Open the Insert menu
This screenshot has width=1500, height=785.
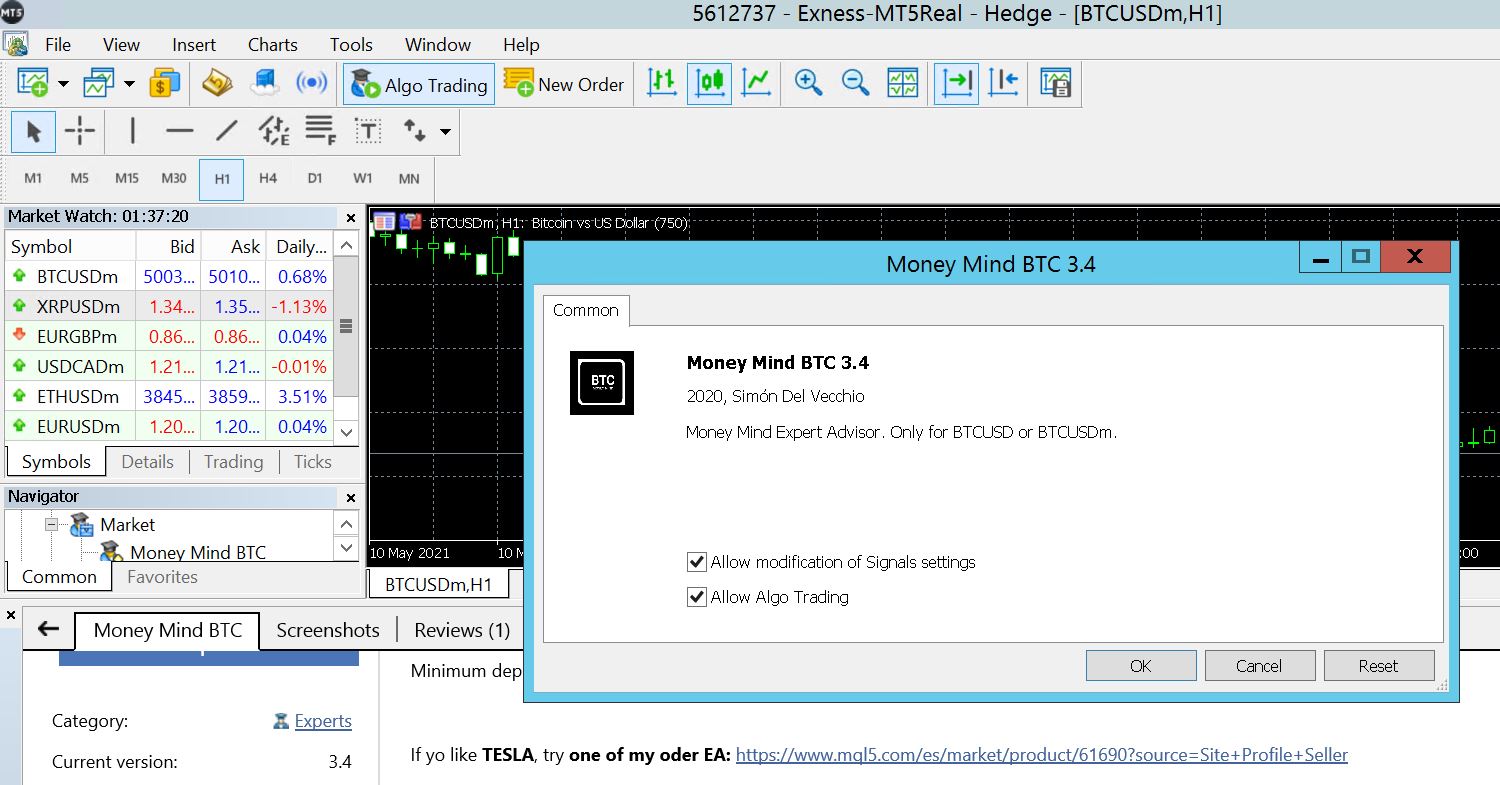click(x=194, y=44)
